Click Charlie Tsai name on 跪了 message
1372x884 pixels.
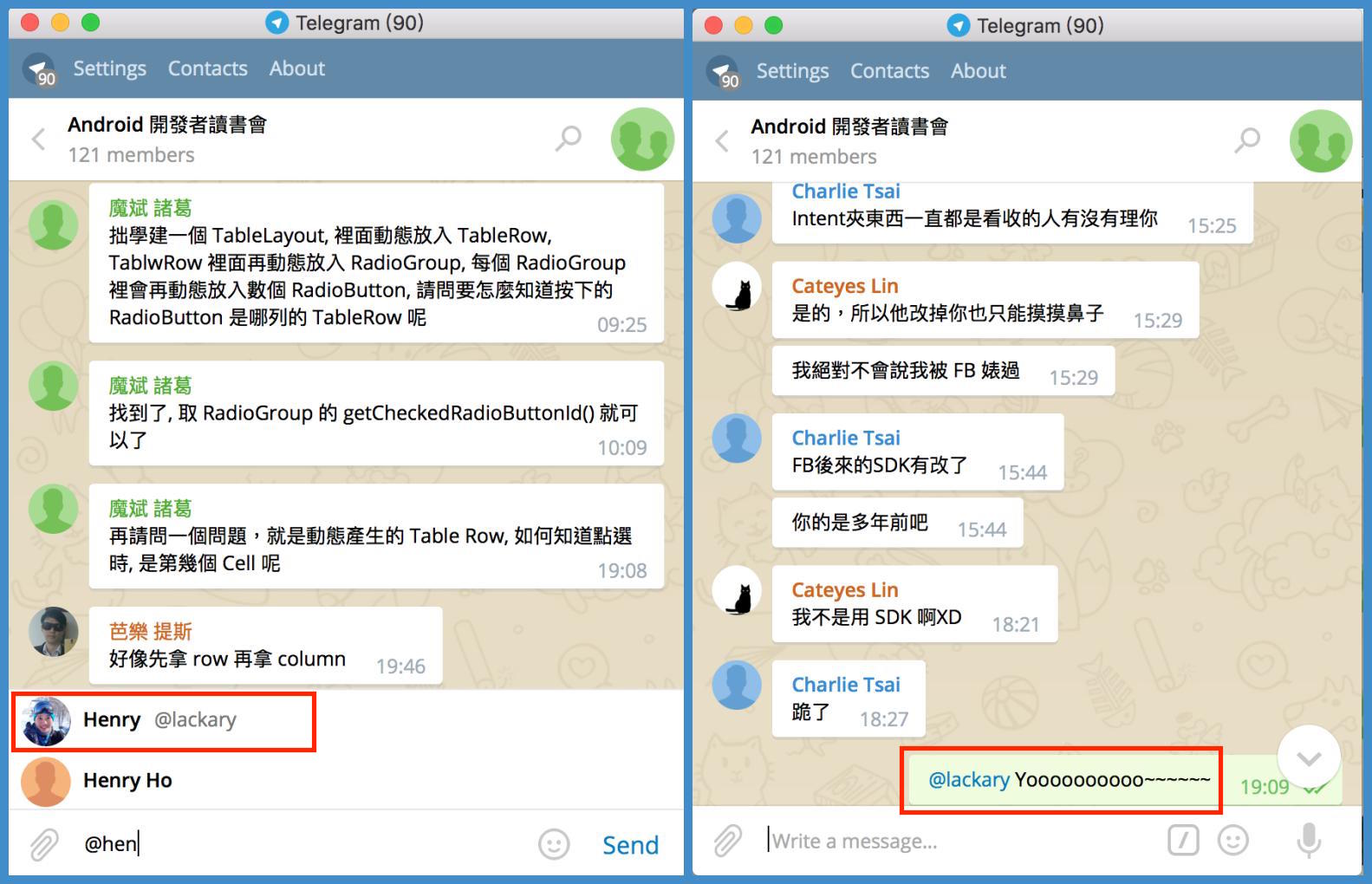pos(846,685)
